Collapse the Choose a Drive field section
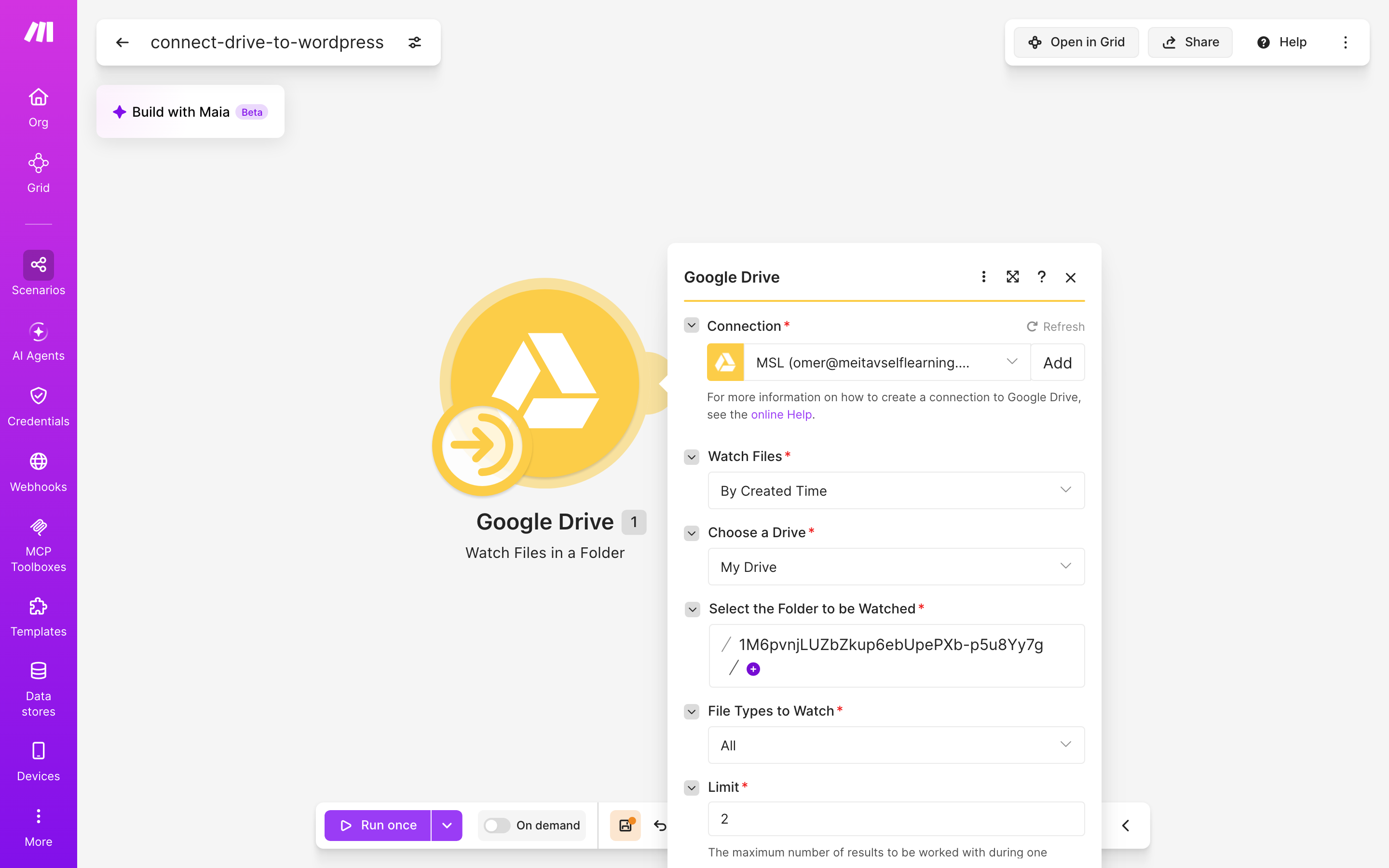Viewport: 1389px width, 868px height. click(692, 533)
